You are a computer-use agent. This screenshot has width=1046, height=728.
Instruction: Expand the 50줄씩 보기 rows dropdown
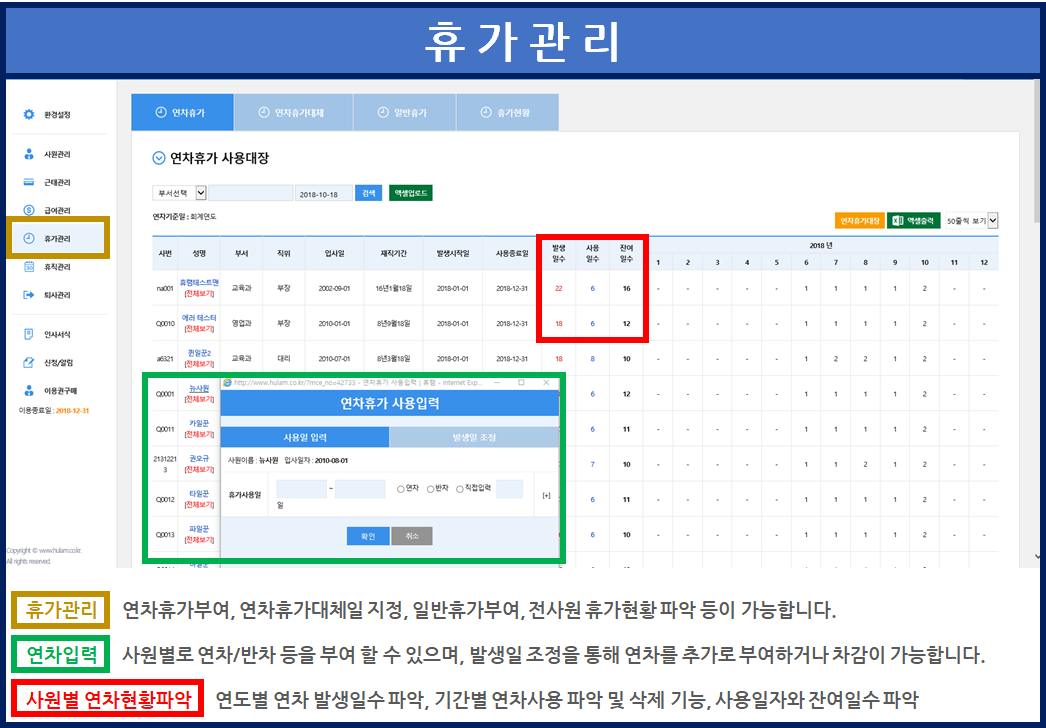993,220
